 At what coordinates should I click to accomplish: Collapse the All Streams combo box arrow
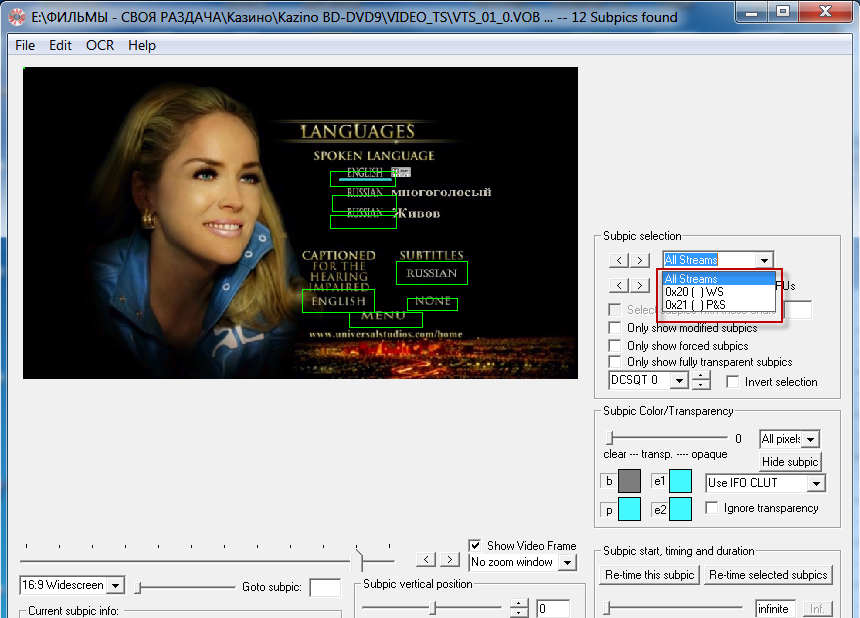click(765, 260)
